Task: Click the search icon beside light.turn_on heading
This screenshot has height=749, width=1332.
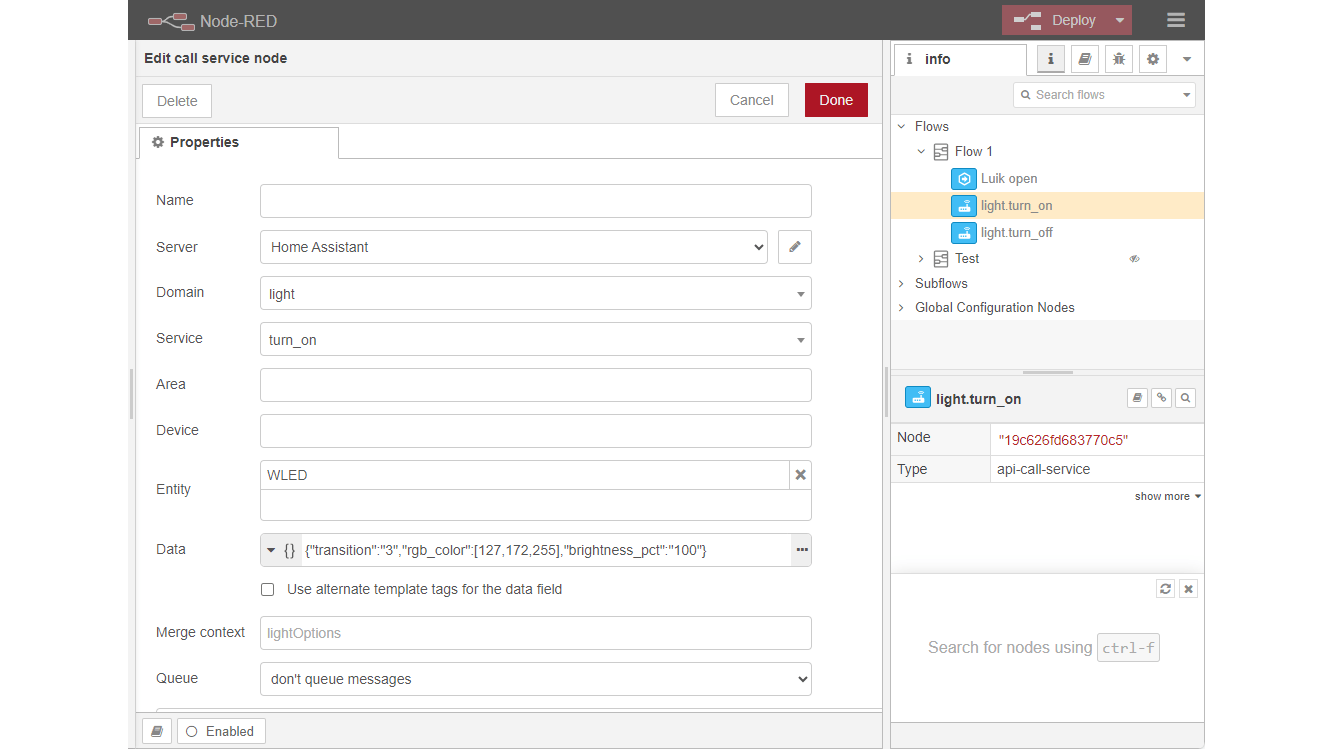Action: (x=1185, y=398)
